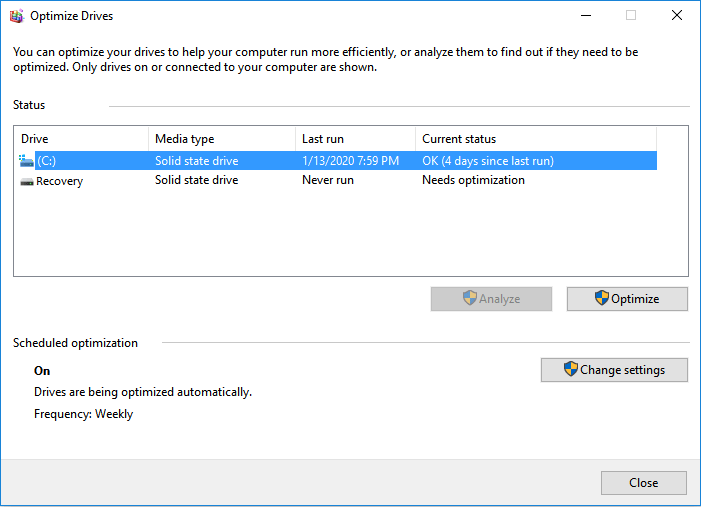This screenshot has height=507, width=701.
Task: Minimize the Optimize Drives window
Action: pyautogui.click(x=585, y=16)
